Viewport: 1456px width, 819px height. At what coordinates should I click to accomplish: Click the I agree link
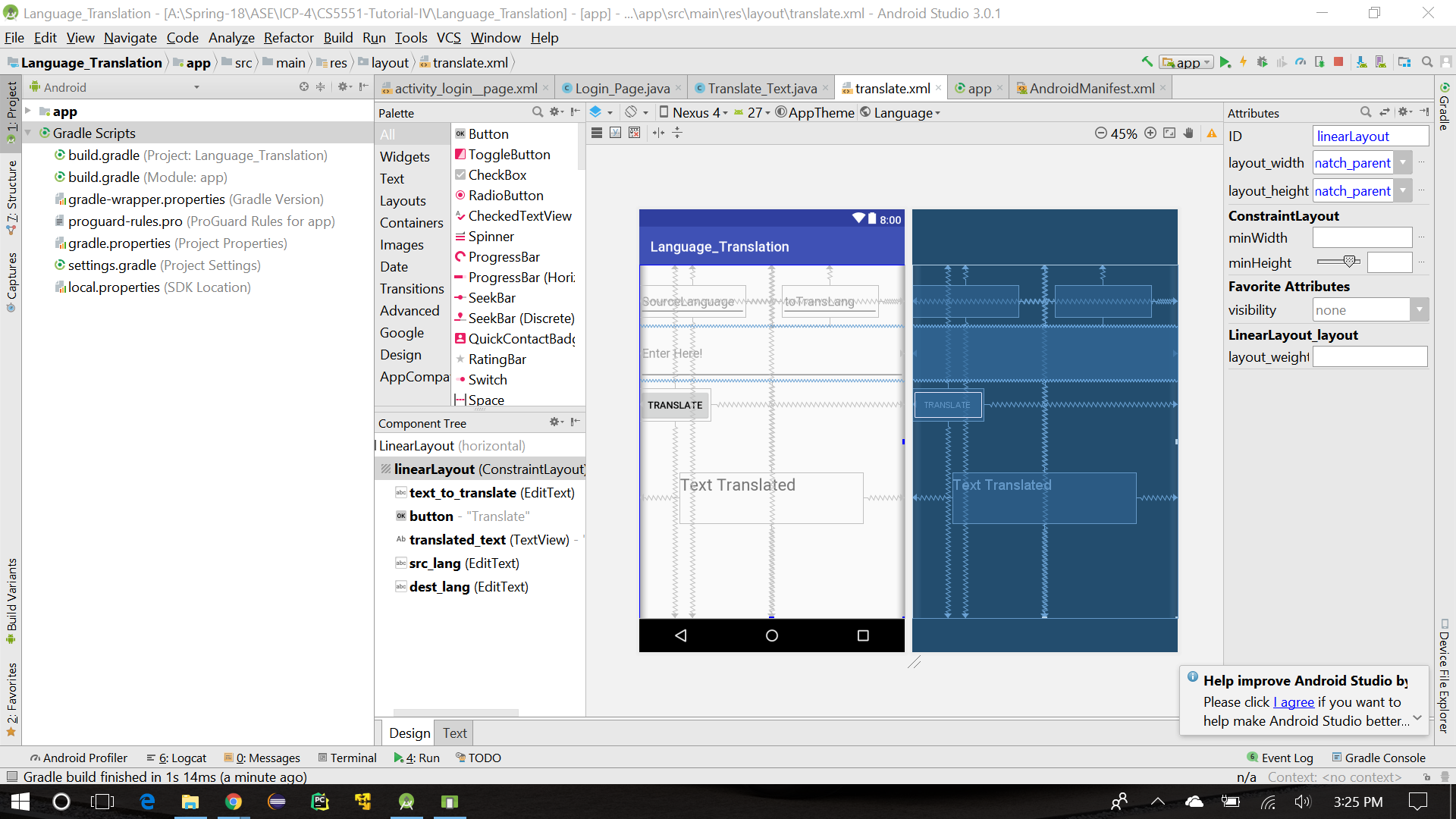pyautogui.click(x=1294, y=702)
